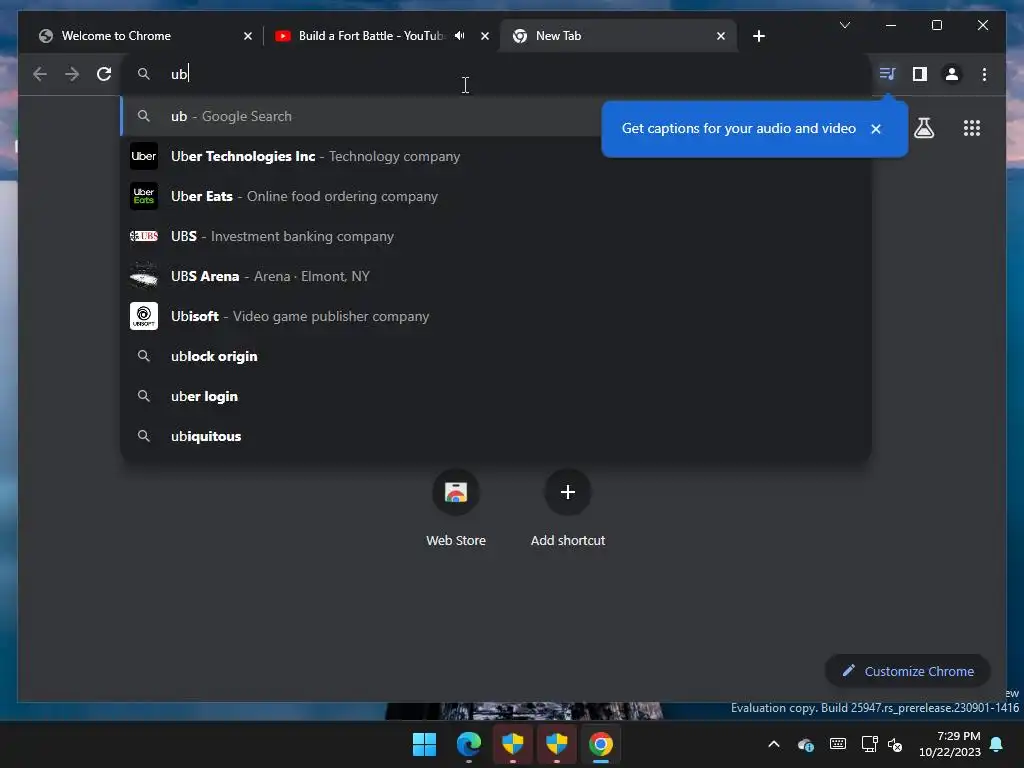Click the address bar containing 'ub'

496,74
